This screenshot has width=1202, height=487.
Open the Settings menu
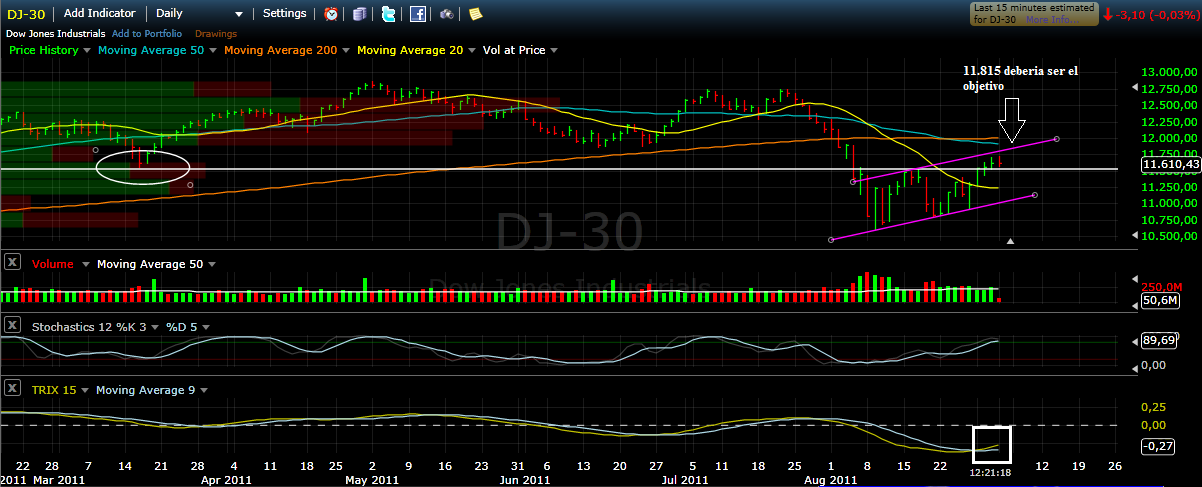pyautogui.click(x=285, y=14)
